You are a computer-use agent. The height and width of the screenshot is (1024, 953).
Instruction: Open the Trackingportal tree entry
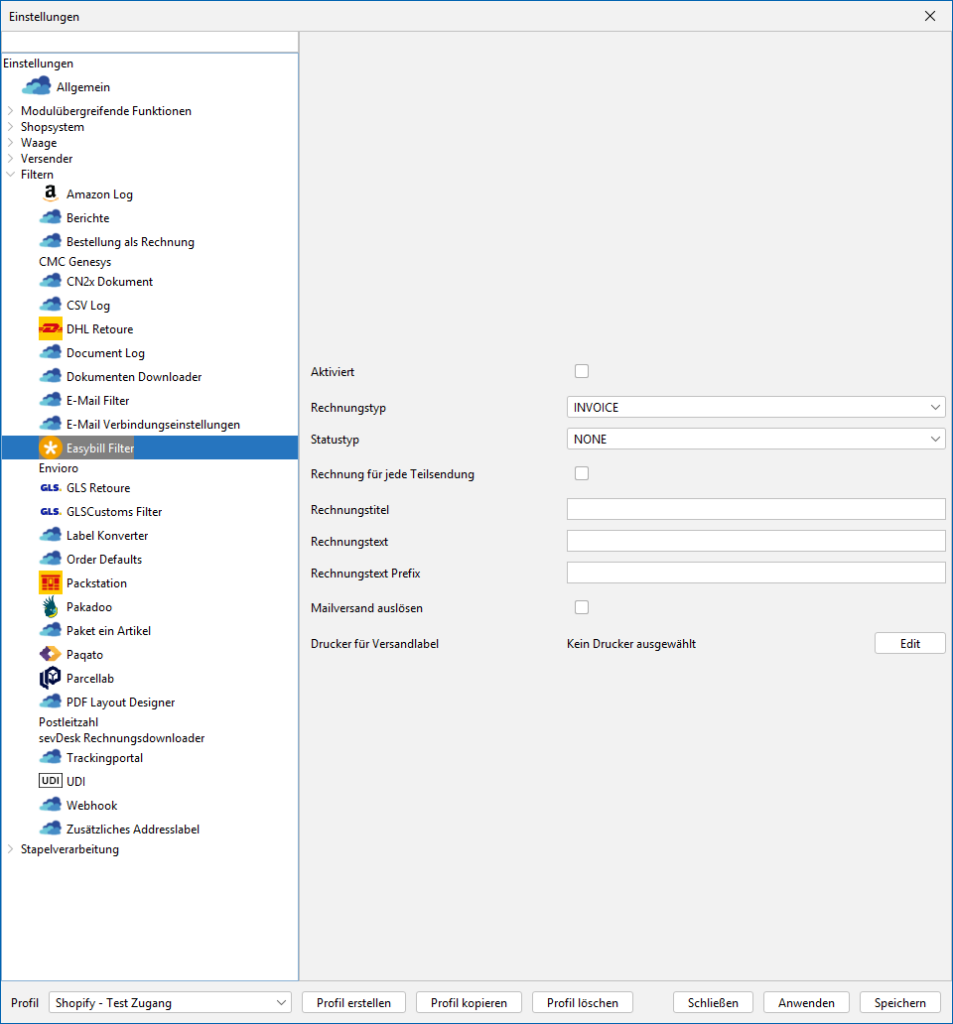[104, 758]
